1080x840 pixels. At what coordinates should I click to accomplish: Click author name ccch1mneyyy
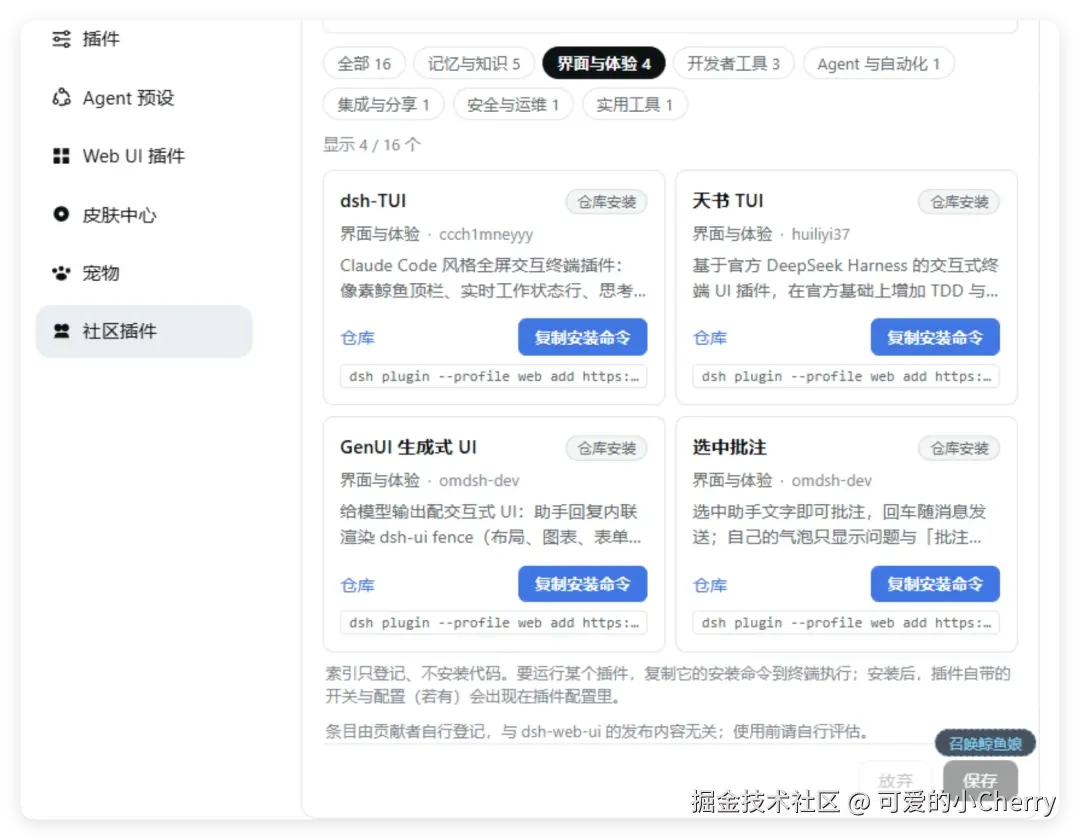tap(486, 235)
